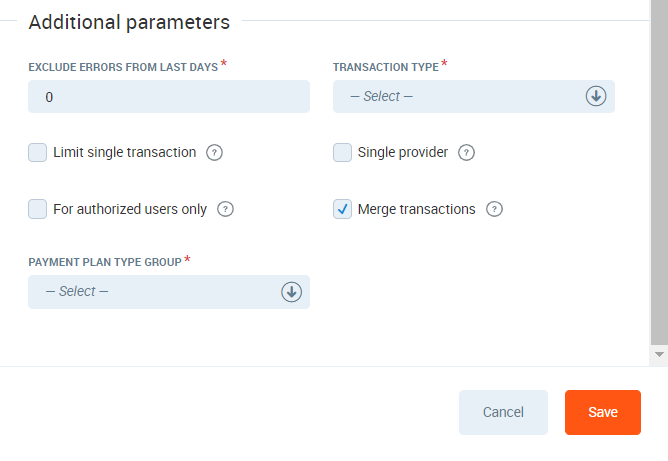
Task: Click the Payment Plan Type Group label
Action: (105, 262)
